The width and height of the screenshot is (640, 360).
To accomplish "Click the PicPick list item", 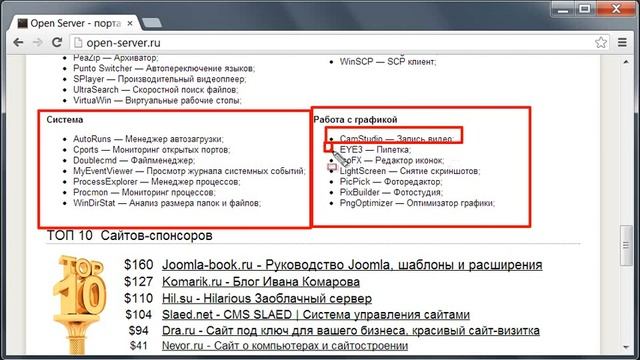I will [x=391, y=182].
